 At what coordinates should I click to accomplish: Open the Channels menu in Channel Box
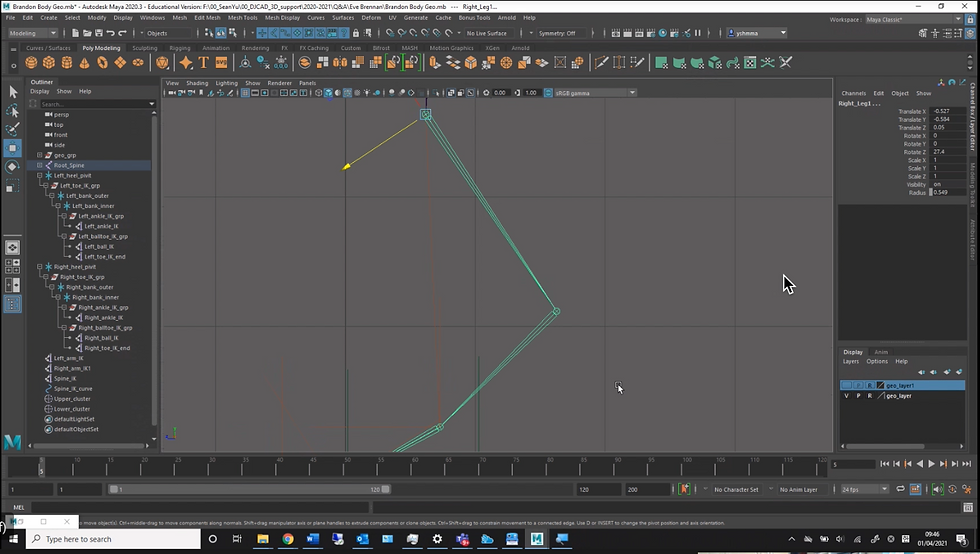[853, 93]
